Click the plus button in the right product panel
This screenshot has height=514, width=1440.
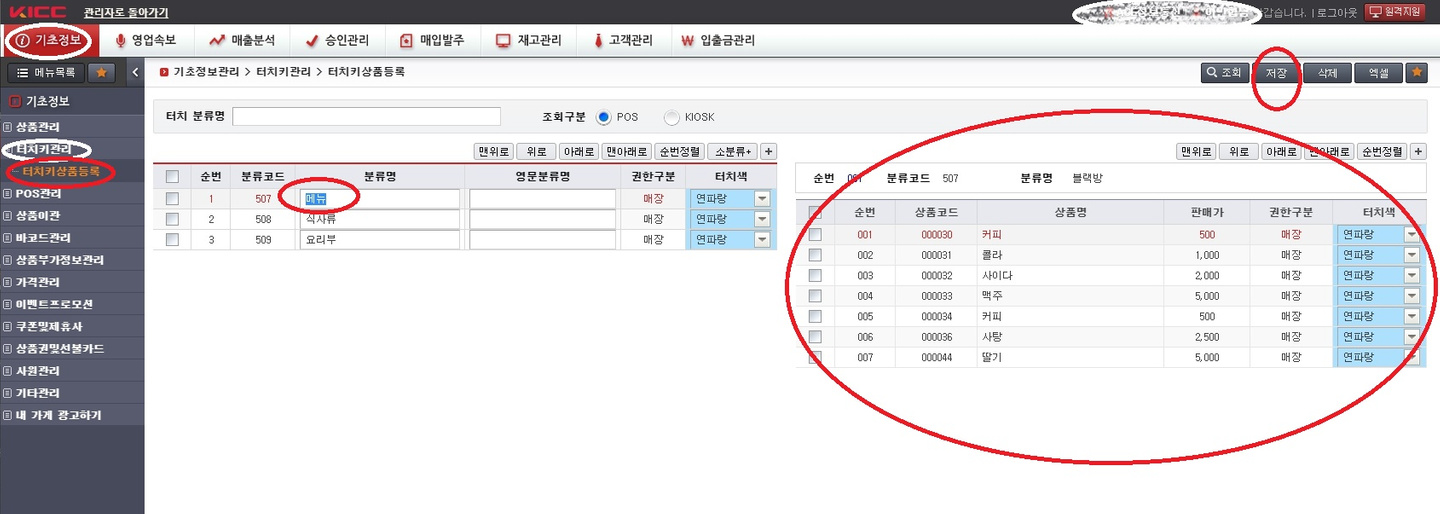[x=1418, y=152]
